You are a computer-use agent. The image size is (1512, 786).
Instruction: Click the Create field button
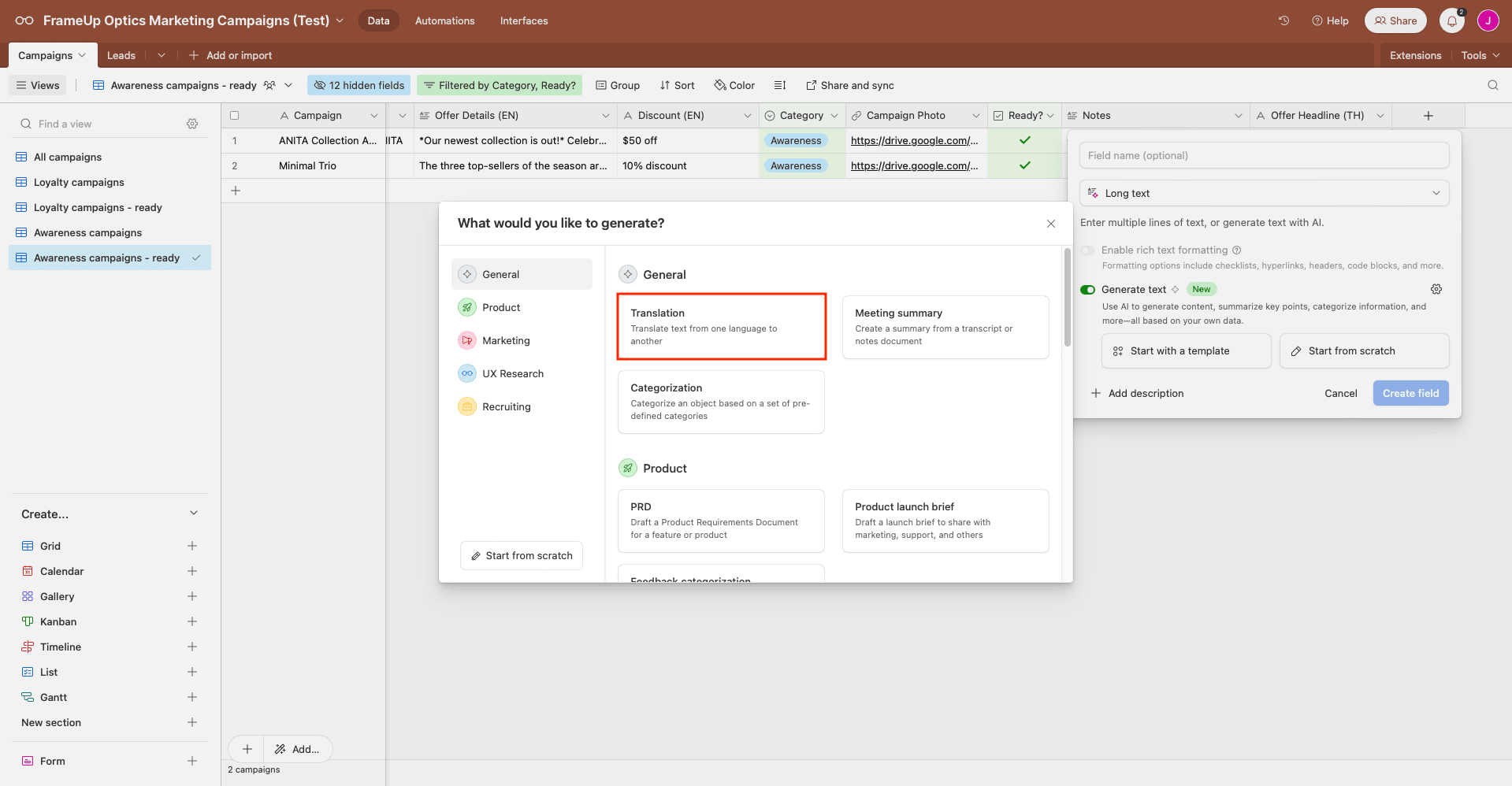tap(1410, 393)
